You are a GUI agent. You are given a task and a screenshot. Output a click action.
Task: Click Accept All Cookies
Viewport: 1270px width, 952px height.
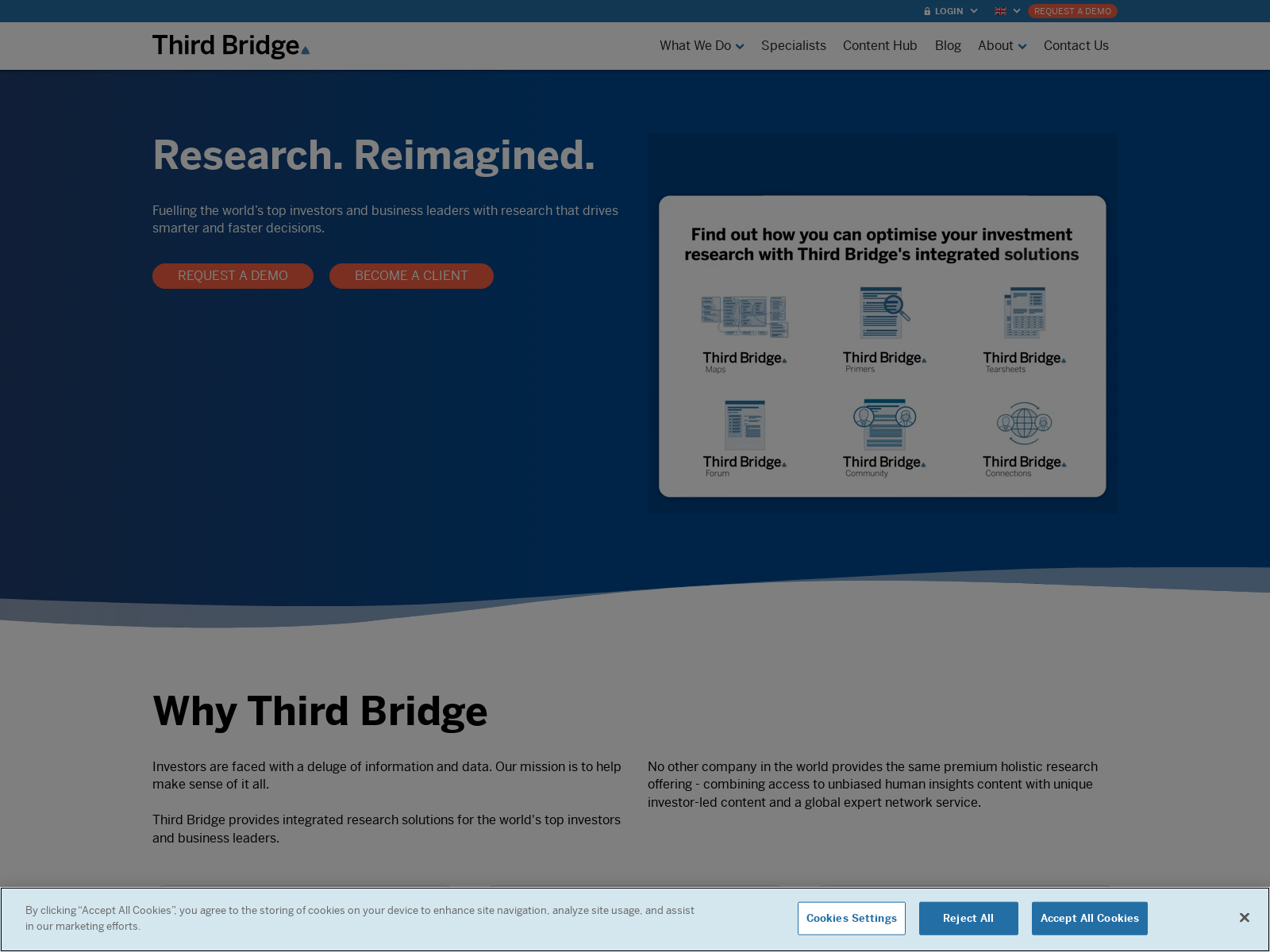pos(1090,919)
